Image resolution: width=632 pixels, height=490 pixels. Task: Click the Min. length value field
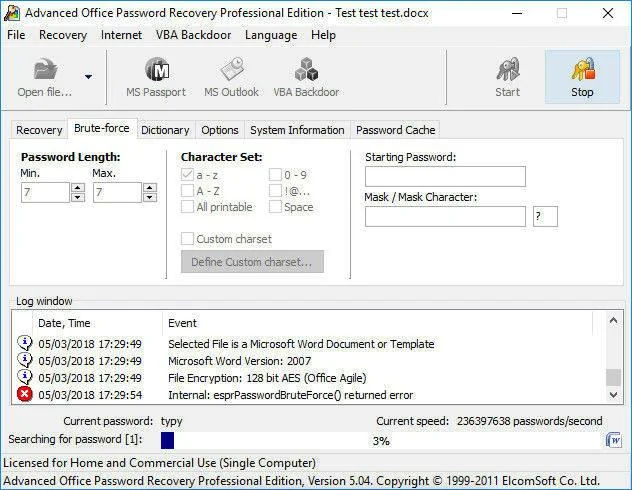[46, 192]
